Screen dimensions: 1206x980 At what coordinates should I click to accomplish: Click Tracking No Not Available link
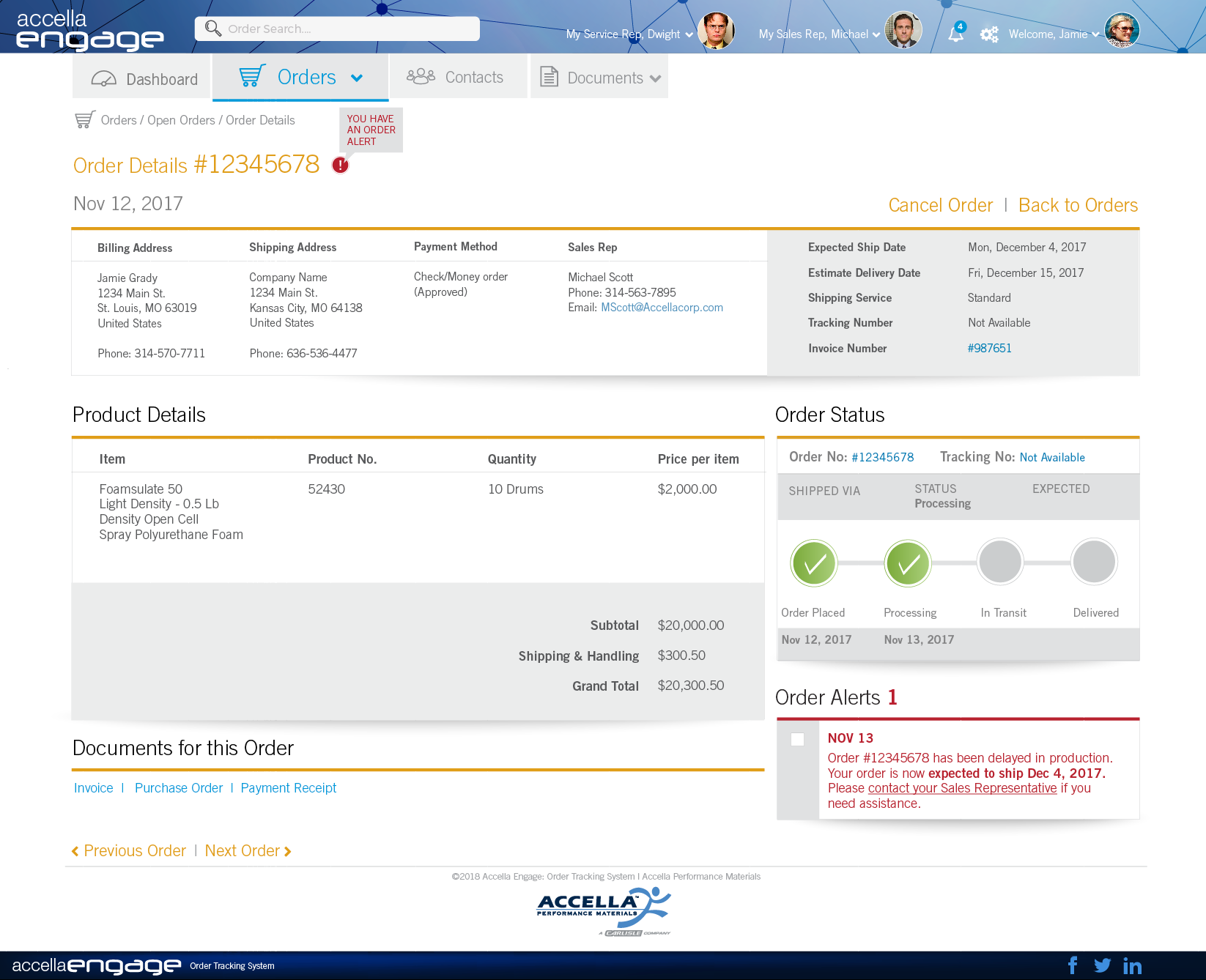[1052, 457]
